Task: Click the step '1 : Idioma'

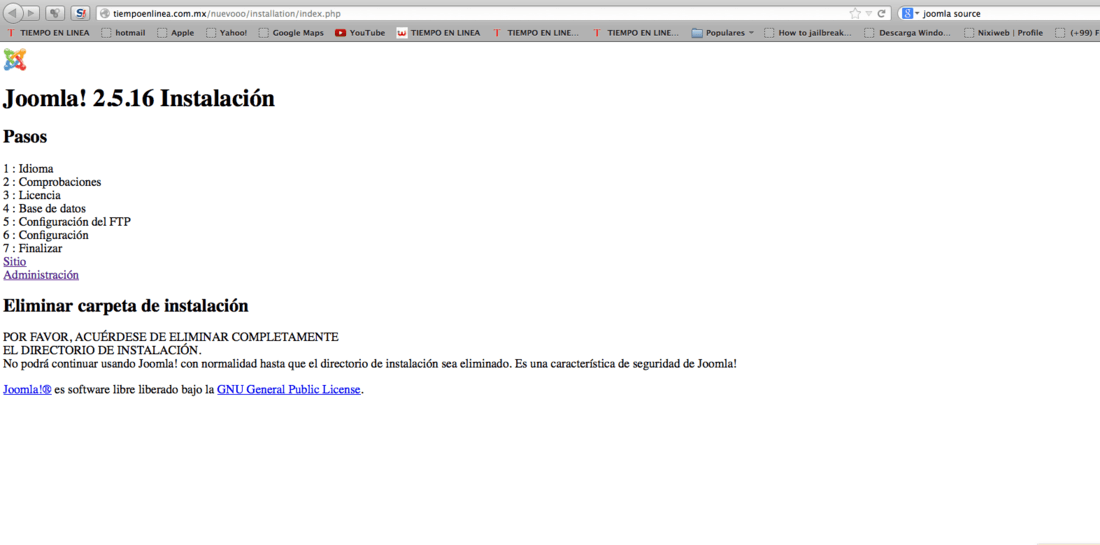Action: [28, 169]
